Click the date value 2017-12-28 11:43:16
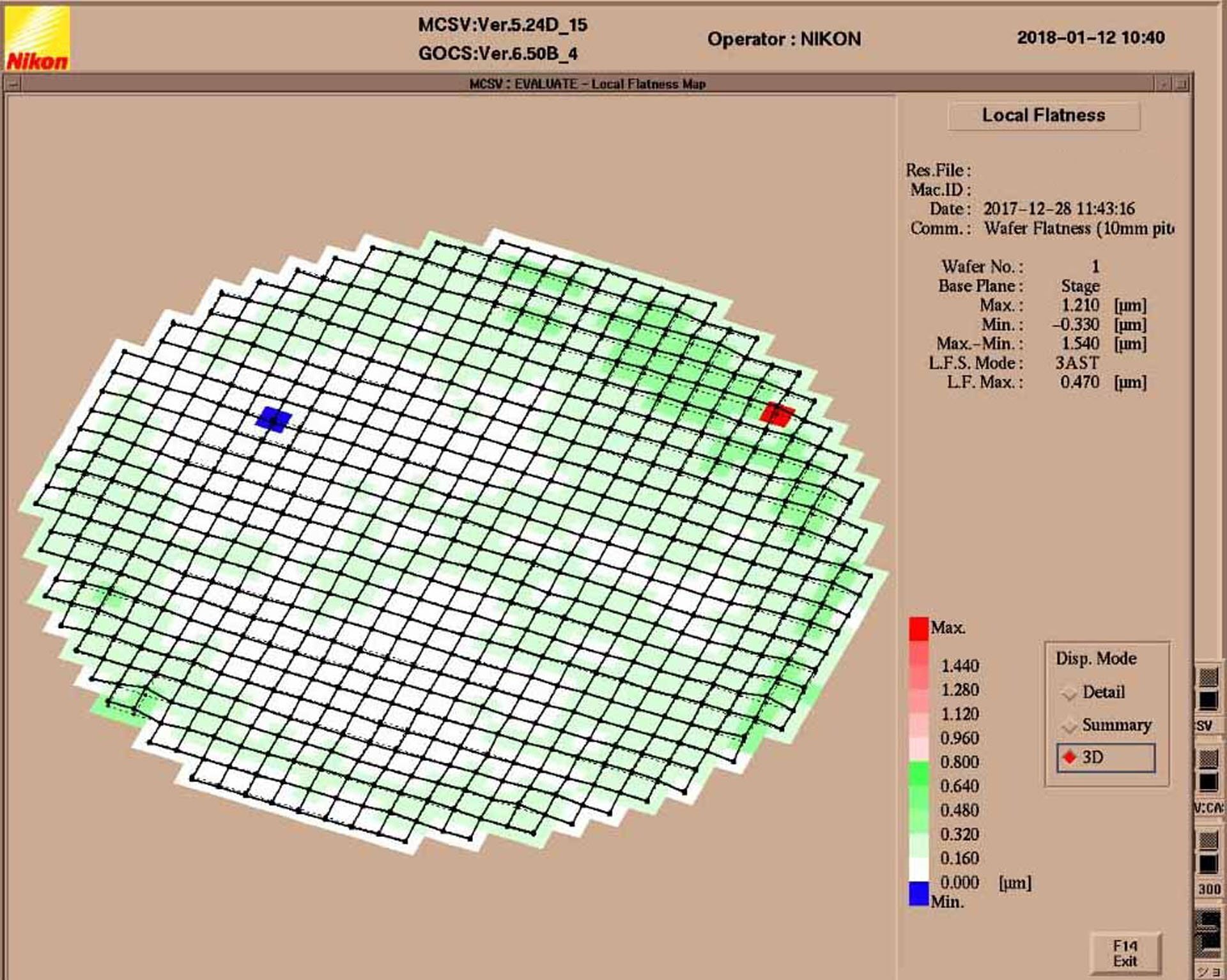Image resolution: width=1227 pixels, height=980 pixels. coord(1059,209)
